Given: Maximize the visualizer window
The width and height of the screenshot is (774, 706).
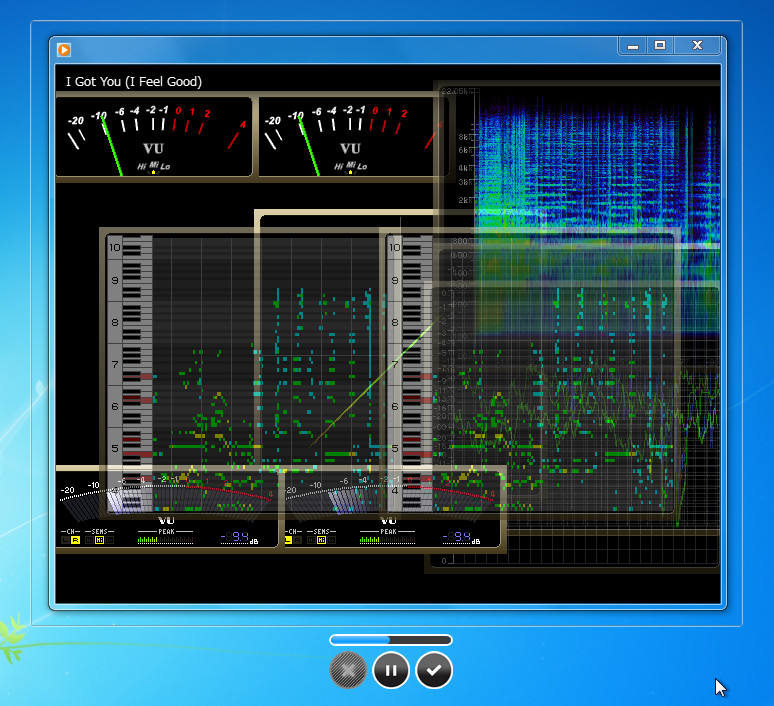Looking at the screenshot, I should pyautogui.click(x=660, y=46).
